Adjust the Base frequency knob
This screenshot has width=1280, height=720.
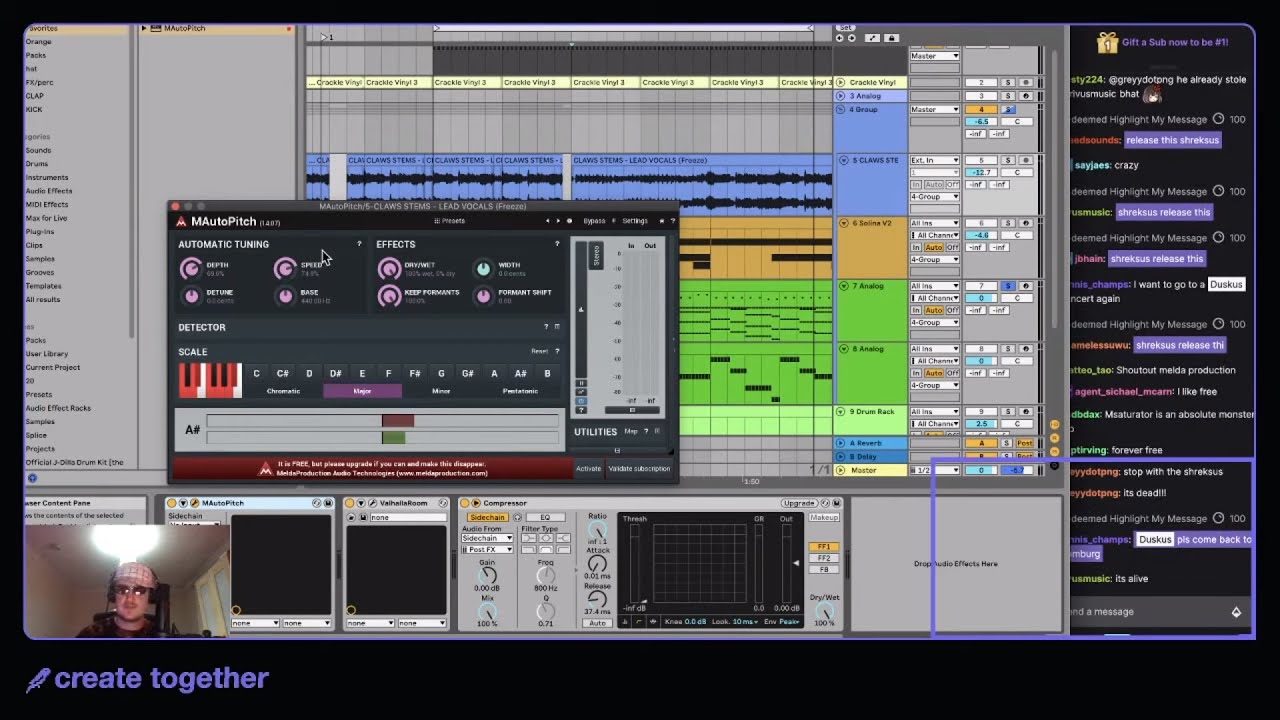click(286, 296)
